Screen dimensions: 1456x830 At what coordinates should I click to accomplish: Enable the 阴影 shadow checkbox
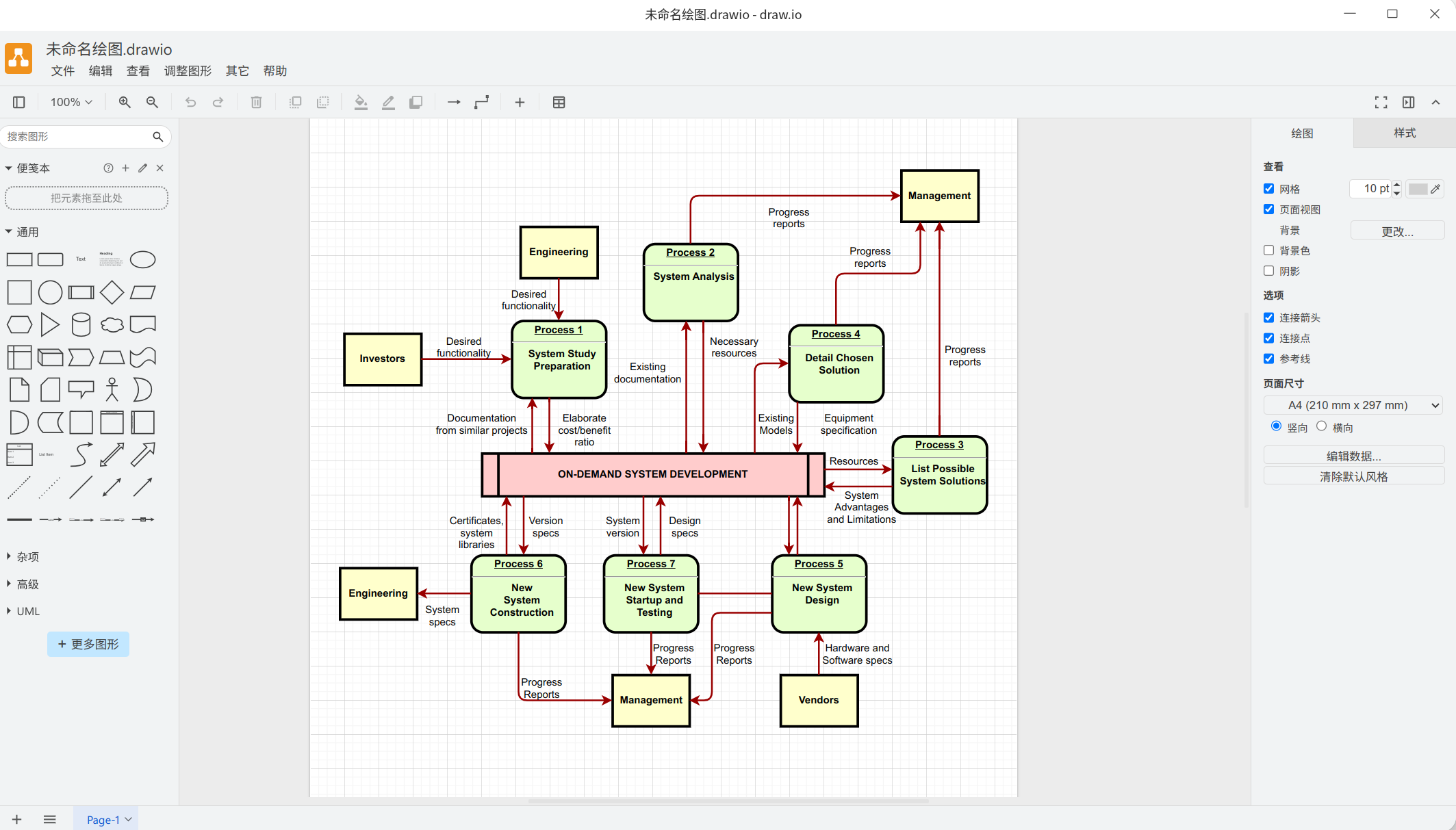click(1268, 271)
